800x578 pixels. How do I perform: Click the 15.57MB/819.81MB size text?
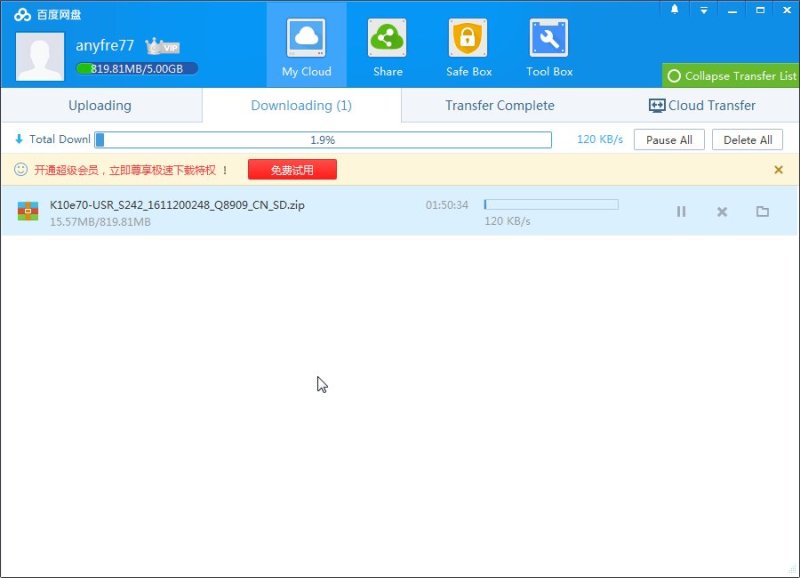click(x=100, y=222)
